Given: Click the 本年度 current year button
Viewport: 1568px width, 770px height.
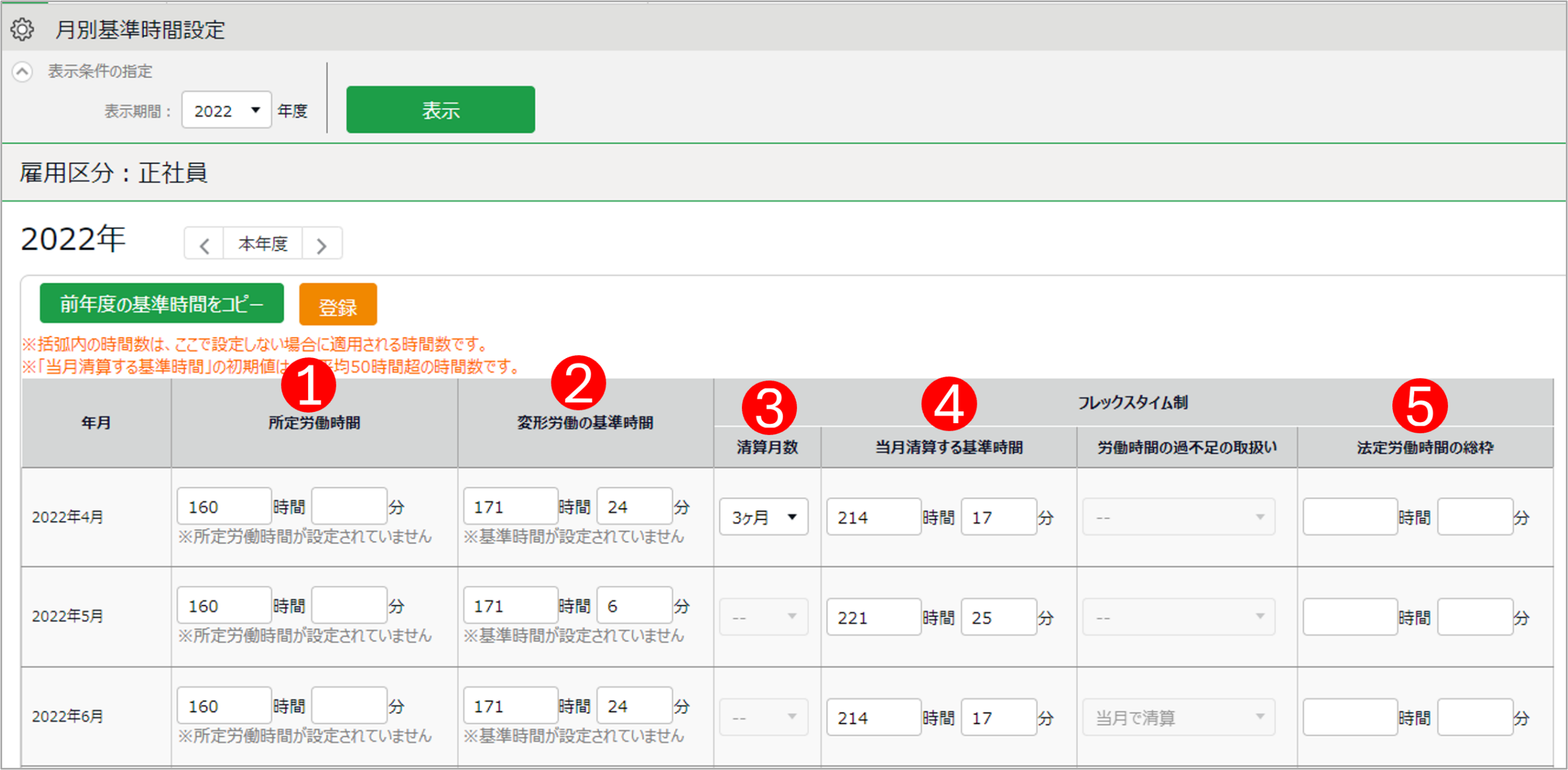Looking at the screenshot, I should click(x=263, y=244).
